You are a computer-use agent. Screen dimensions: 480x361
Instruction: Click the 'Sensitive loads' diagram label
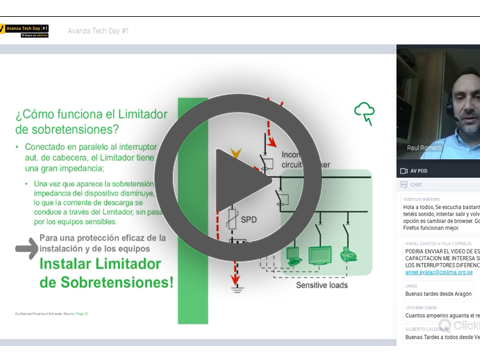(322, 285)
